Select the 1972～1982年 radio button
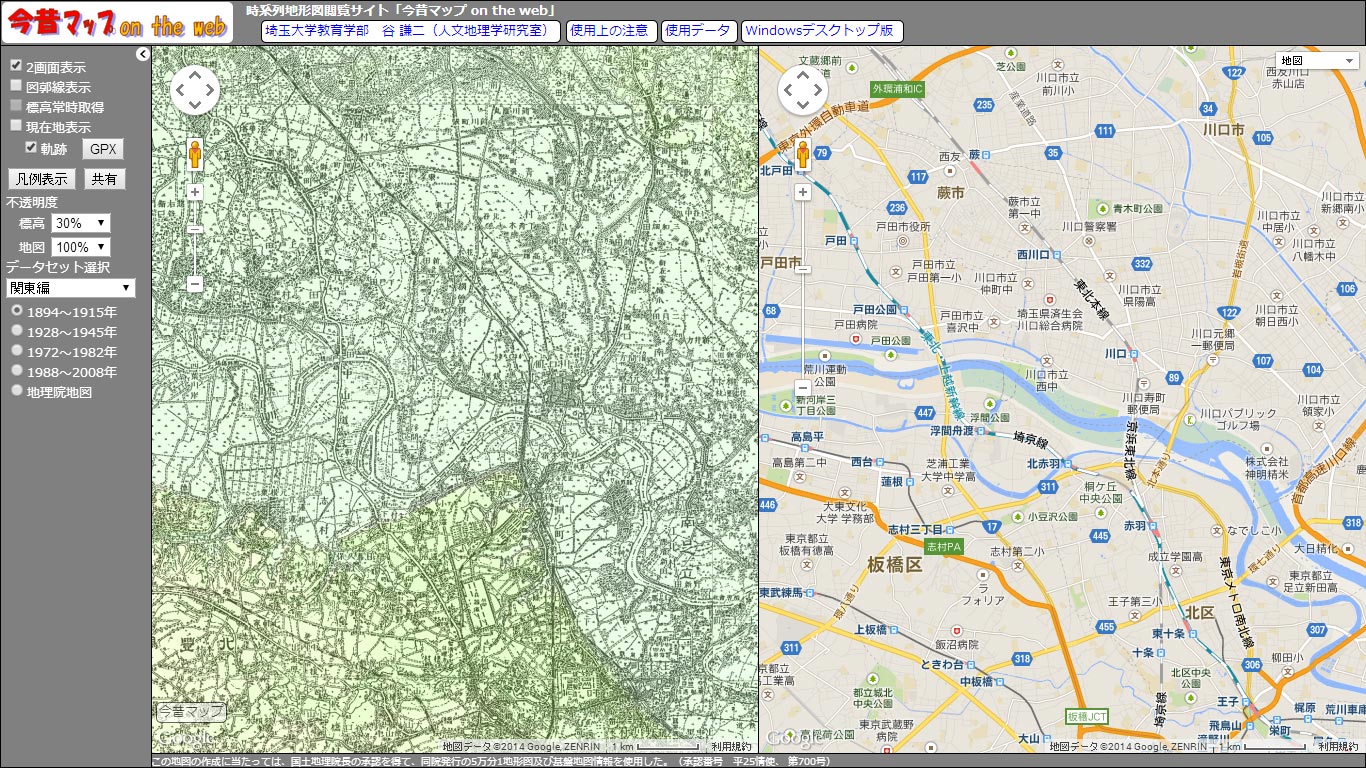The width and height of the screenshot is (1366, 768). click(16, 350)
